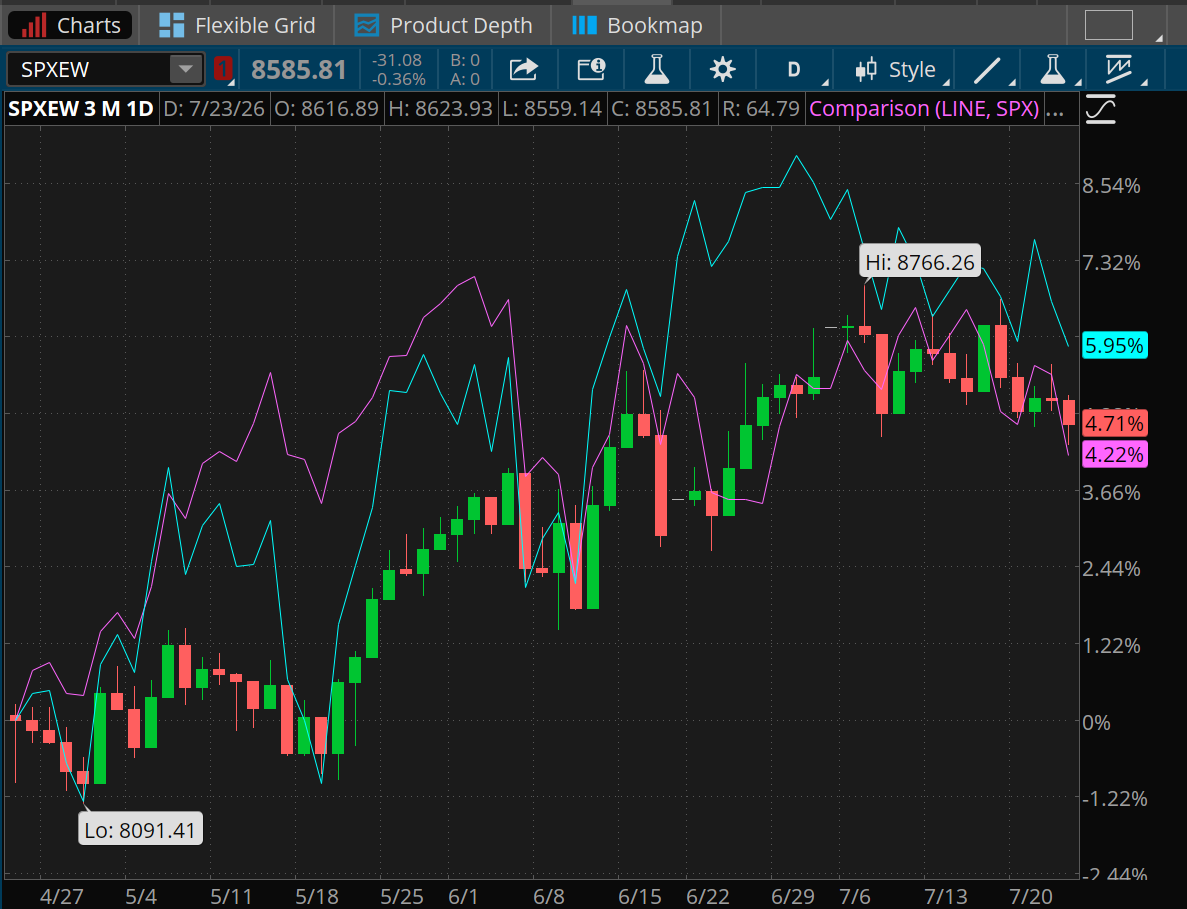Click the Hi: 8766.26 price bubble
Screen dimensions: 1187x909
pos(920,263)
